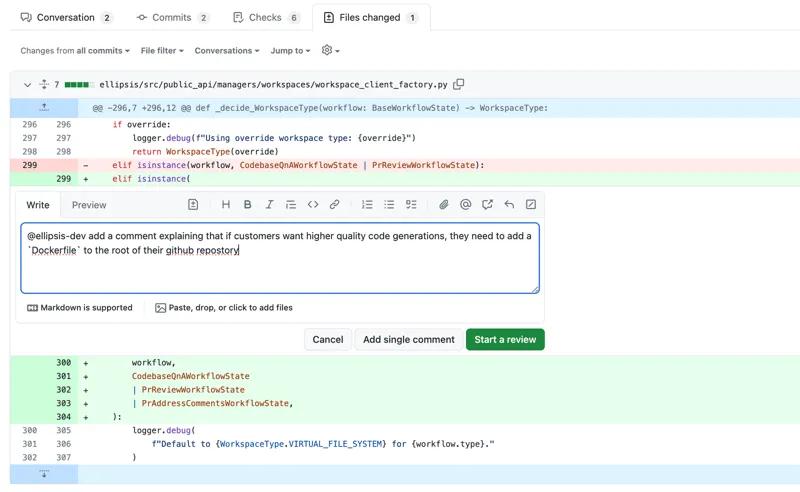
Task: Click line number 300 of added workflow line
Action: click(x=63, y=362)
